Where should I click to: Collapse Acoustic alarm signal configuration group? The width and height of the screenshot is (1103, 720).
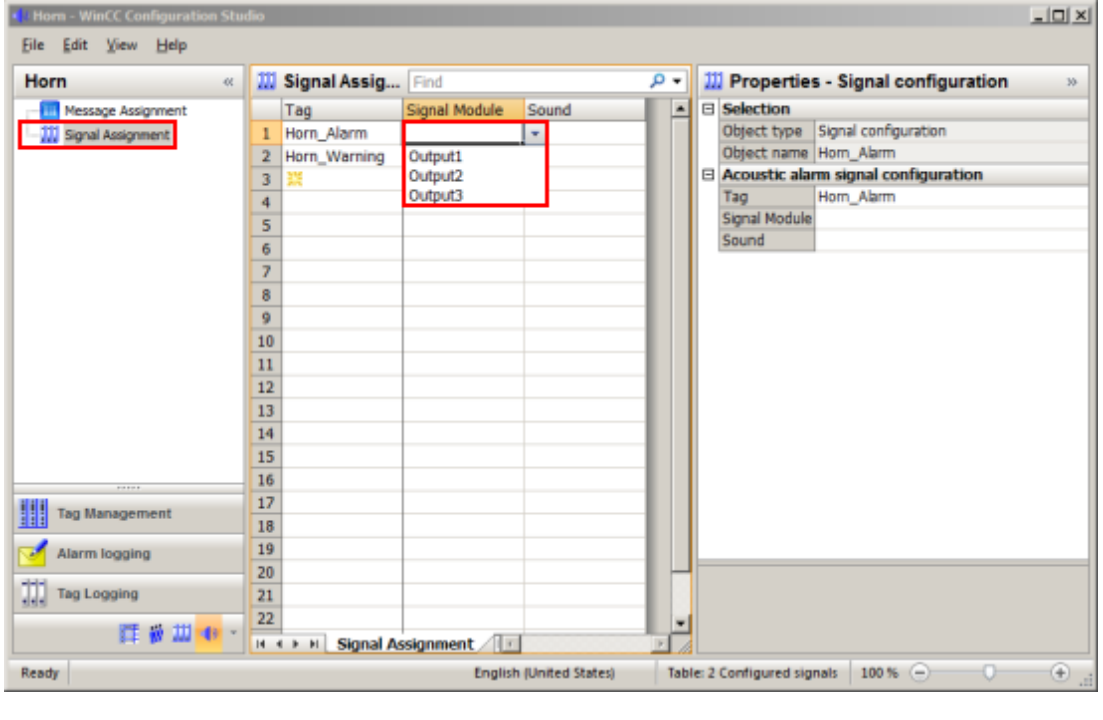709,174
